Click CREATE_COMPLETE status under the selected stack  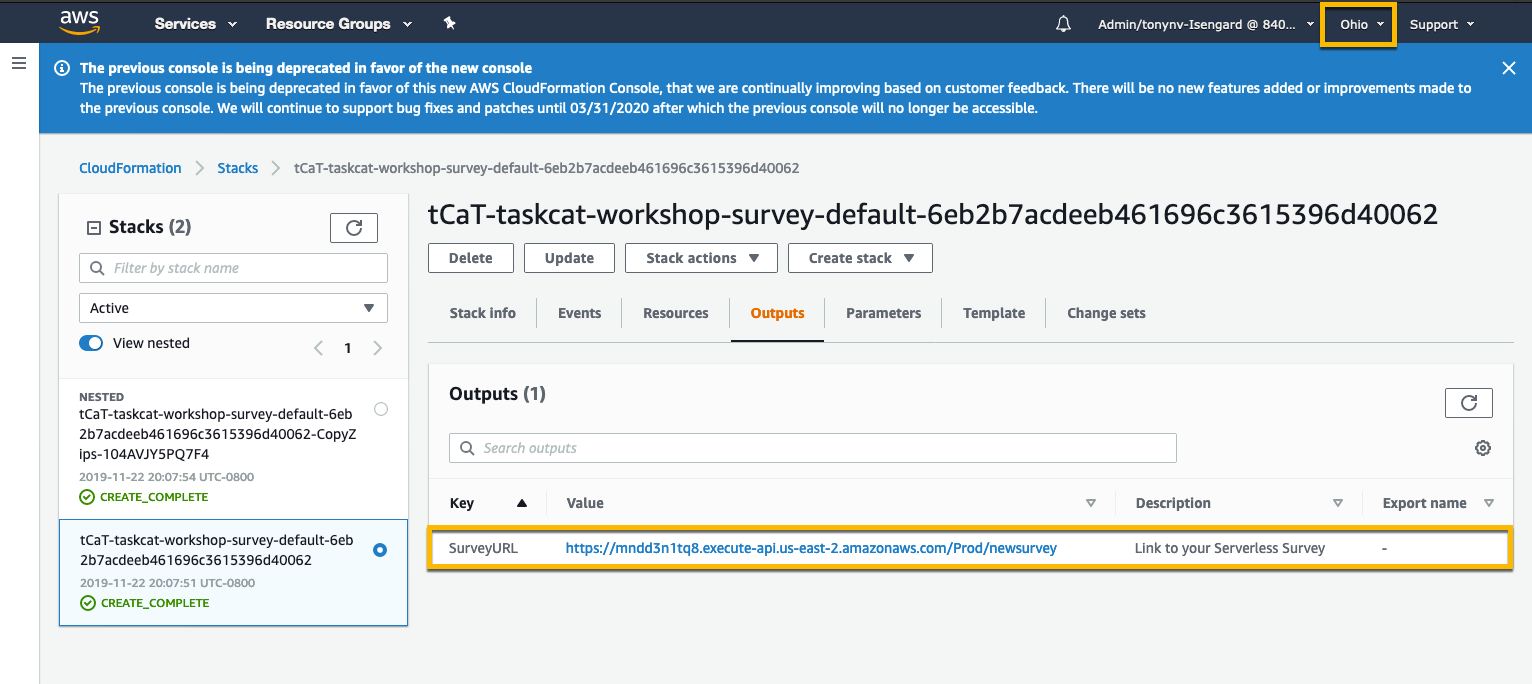(x=144, y=603)
